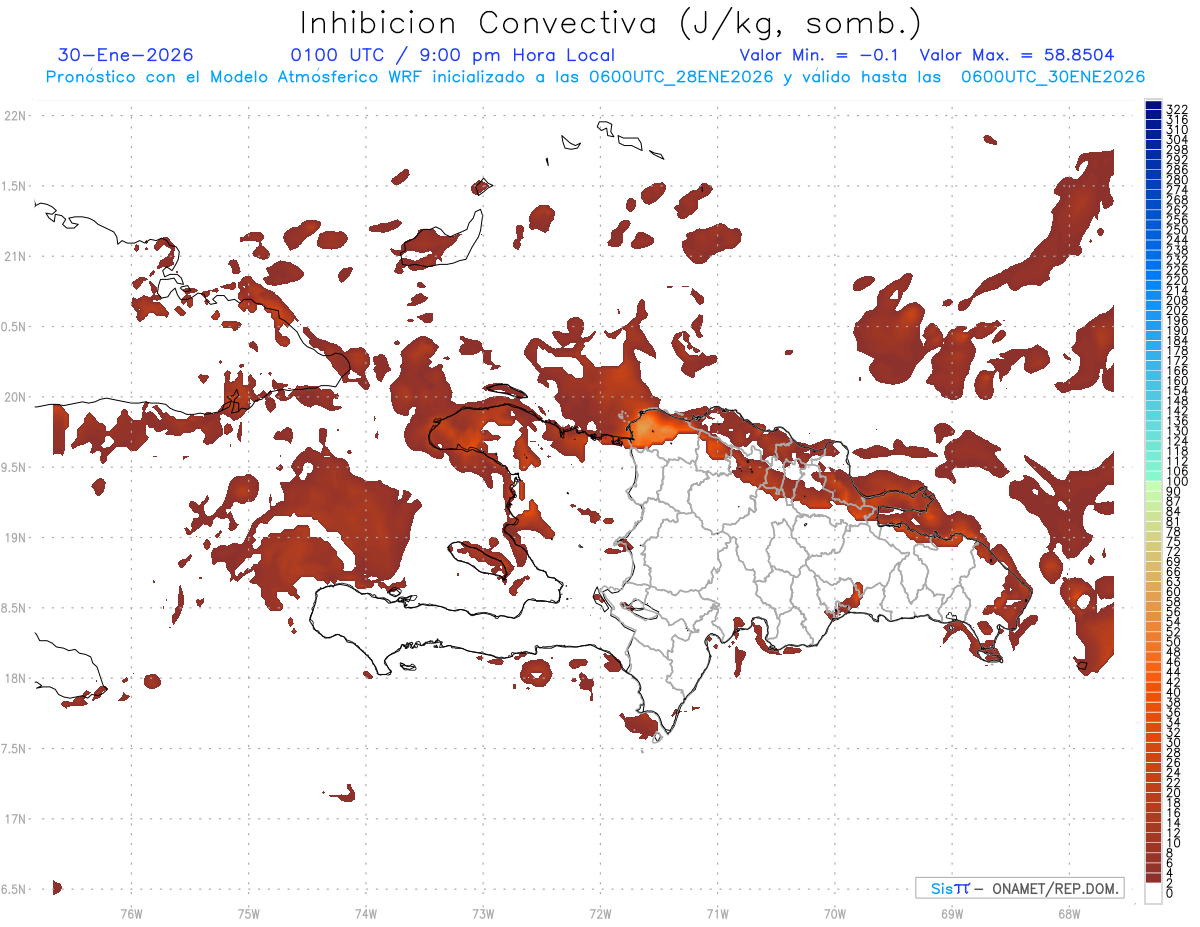The image size is (1200, 927).
Task: Click the value 100 on the color scale
Action: point(1176,482)
